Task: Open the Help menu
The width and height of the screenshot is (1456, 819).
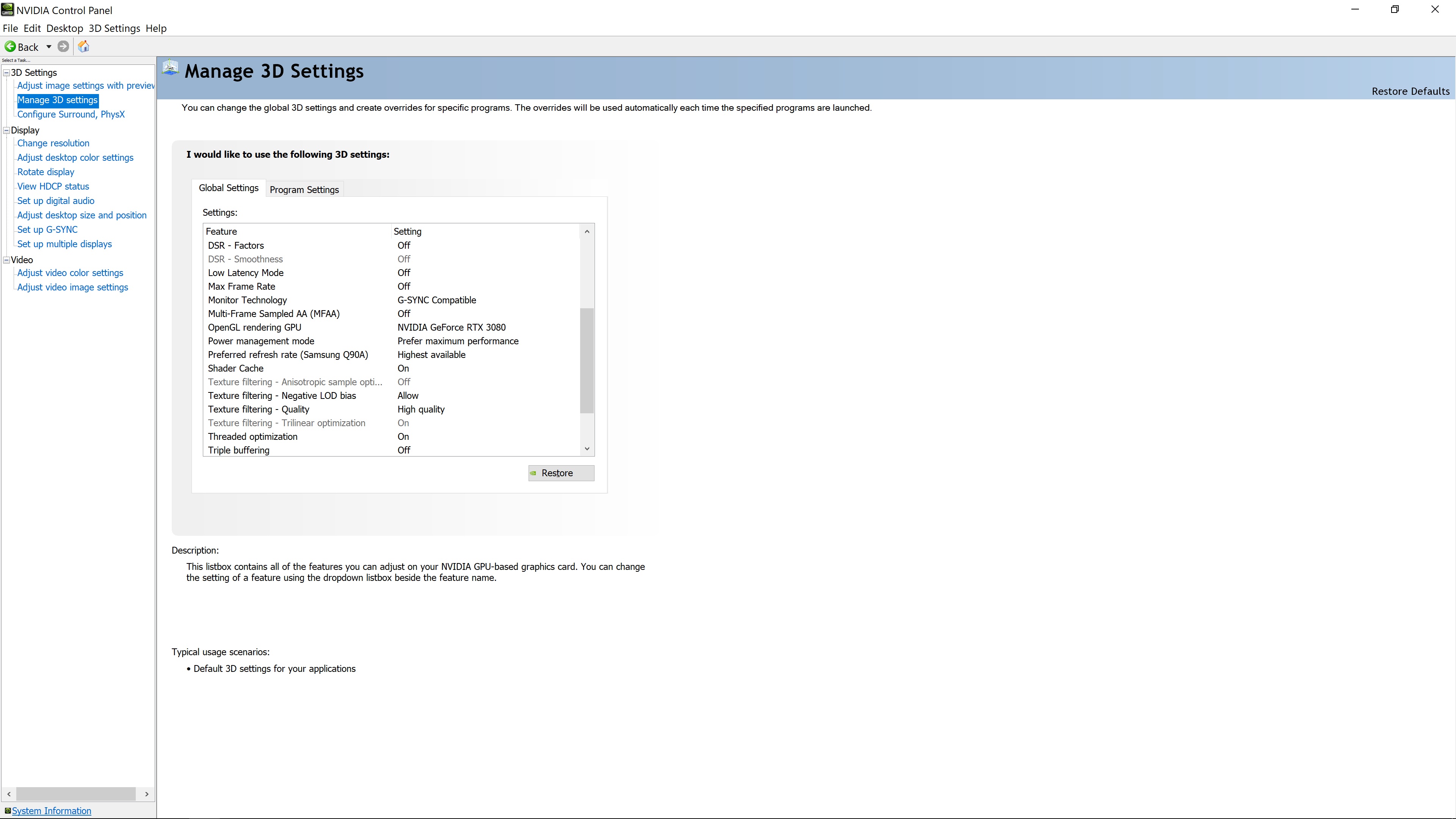Action: click(x=156, y=28)
